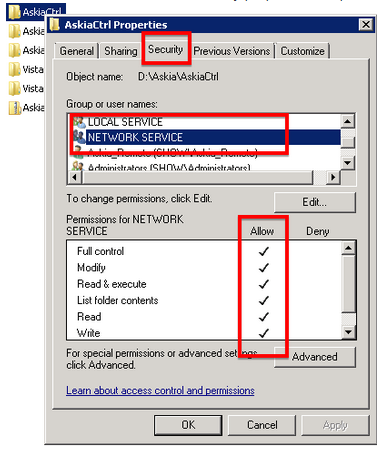Click up arrow of permissions list scrollbar
Screen dimensions: 392x449
coord(348,248)
